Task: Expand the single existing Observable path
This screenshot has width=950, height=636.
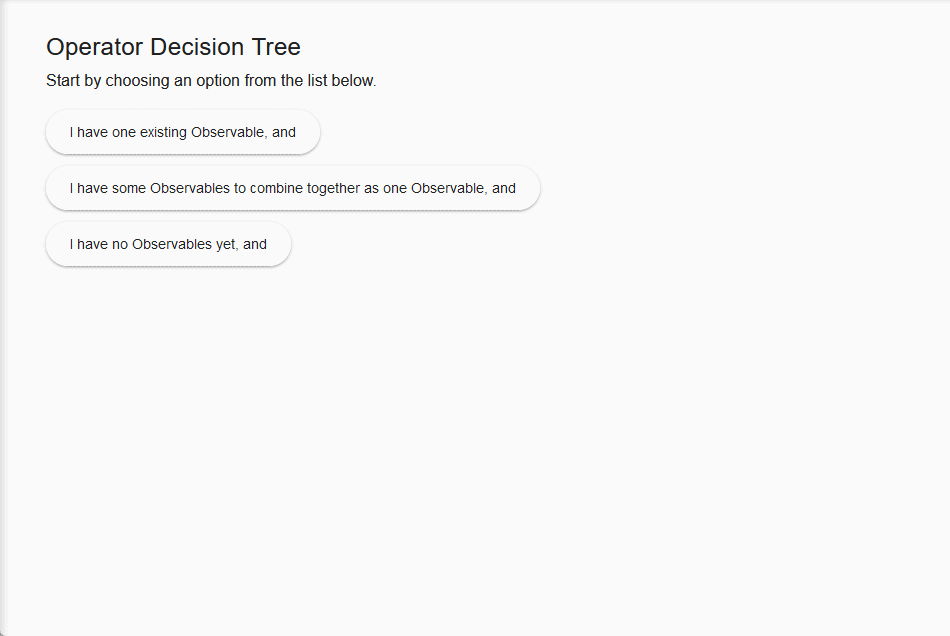Action: tap(182, 132)
